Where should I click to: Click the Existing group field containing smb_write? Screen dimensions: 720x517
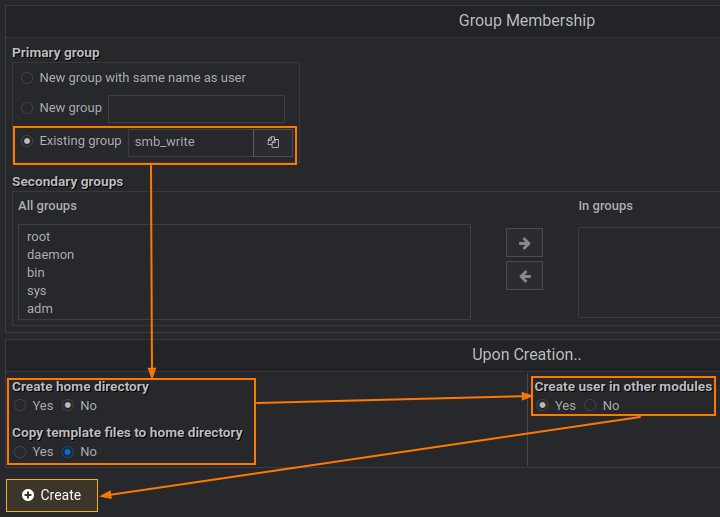point(190,143)
